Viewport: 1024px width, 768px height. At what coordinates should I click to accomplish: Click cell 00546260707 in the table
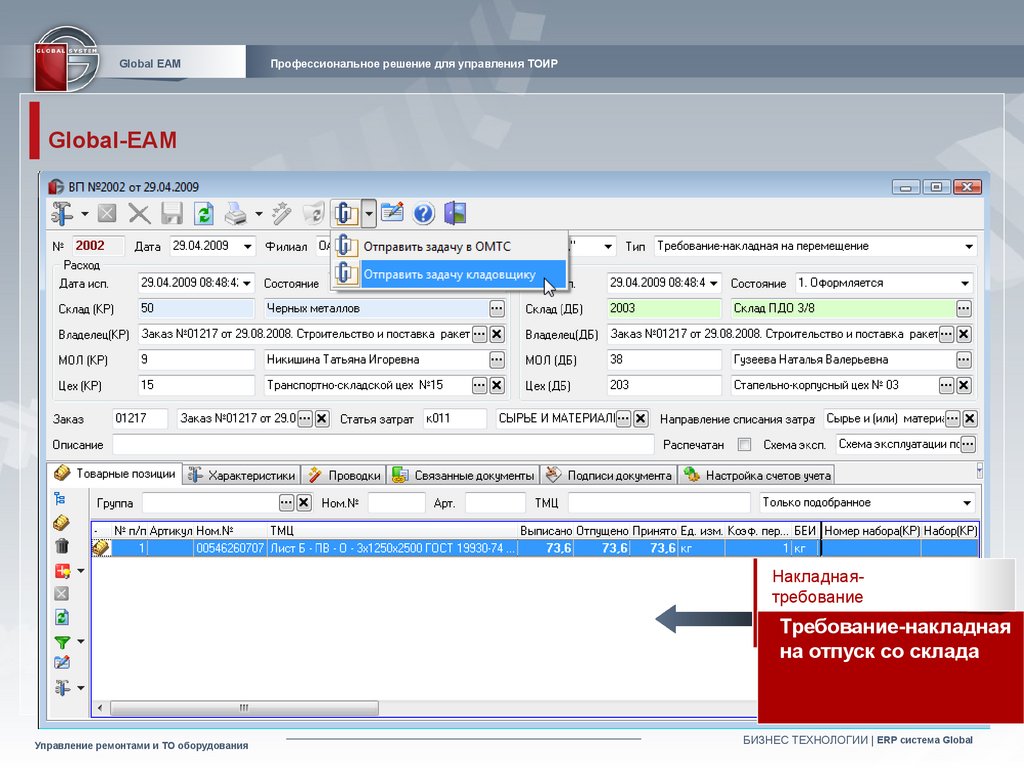click(x=230, y=548)
